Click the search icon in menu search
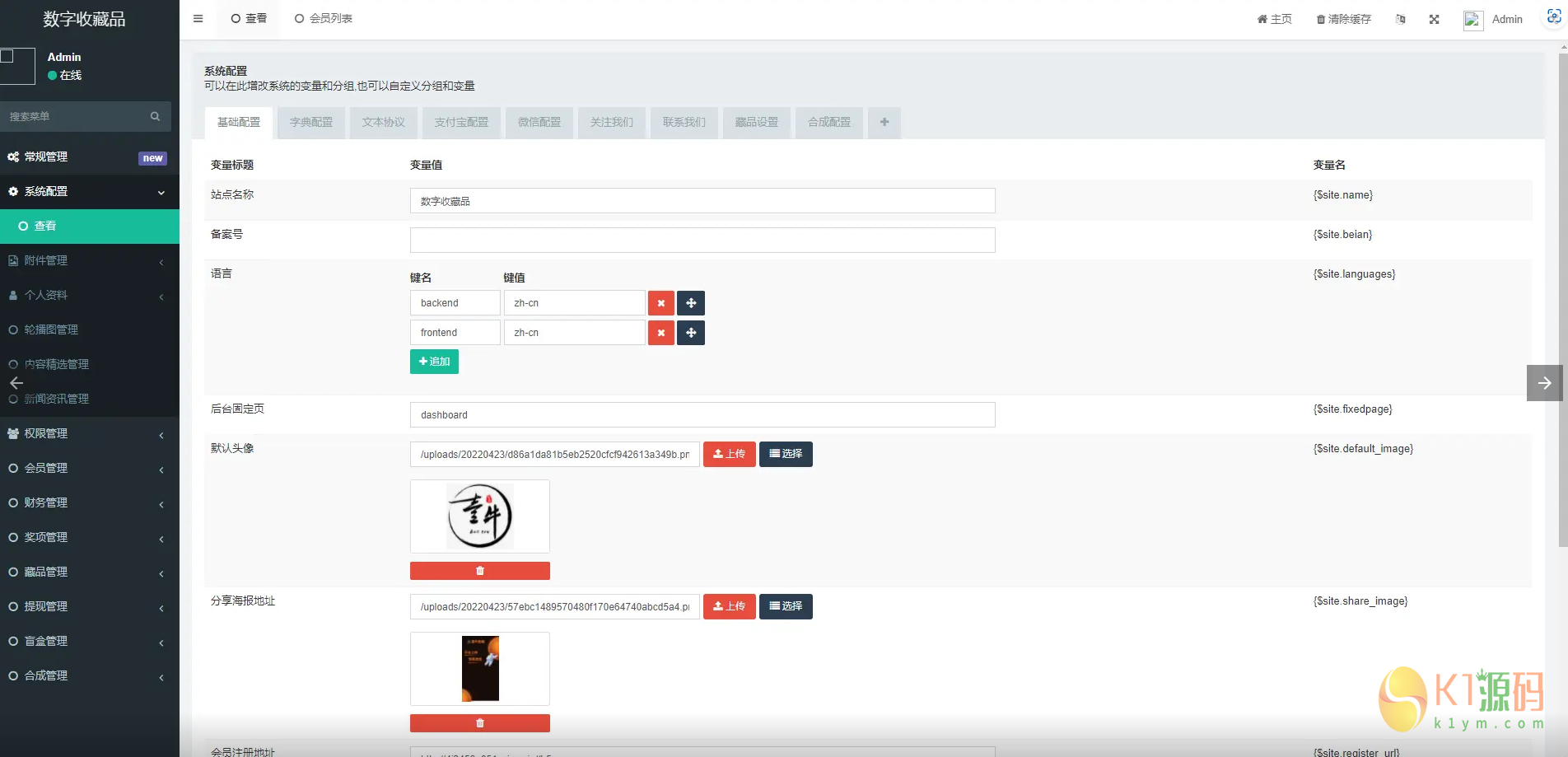The image size is (1568, 757). [155, 116]
